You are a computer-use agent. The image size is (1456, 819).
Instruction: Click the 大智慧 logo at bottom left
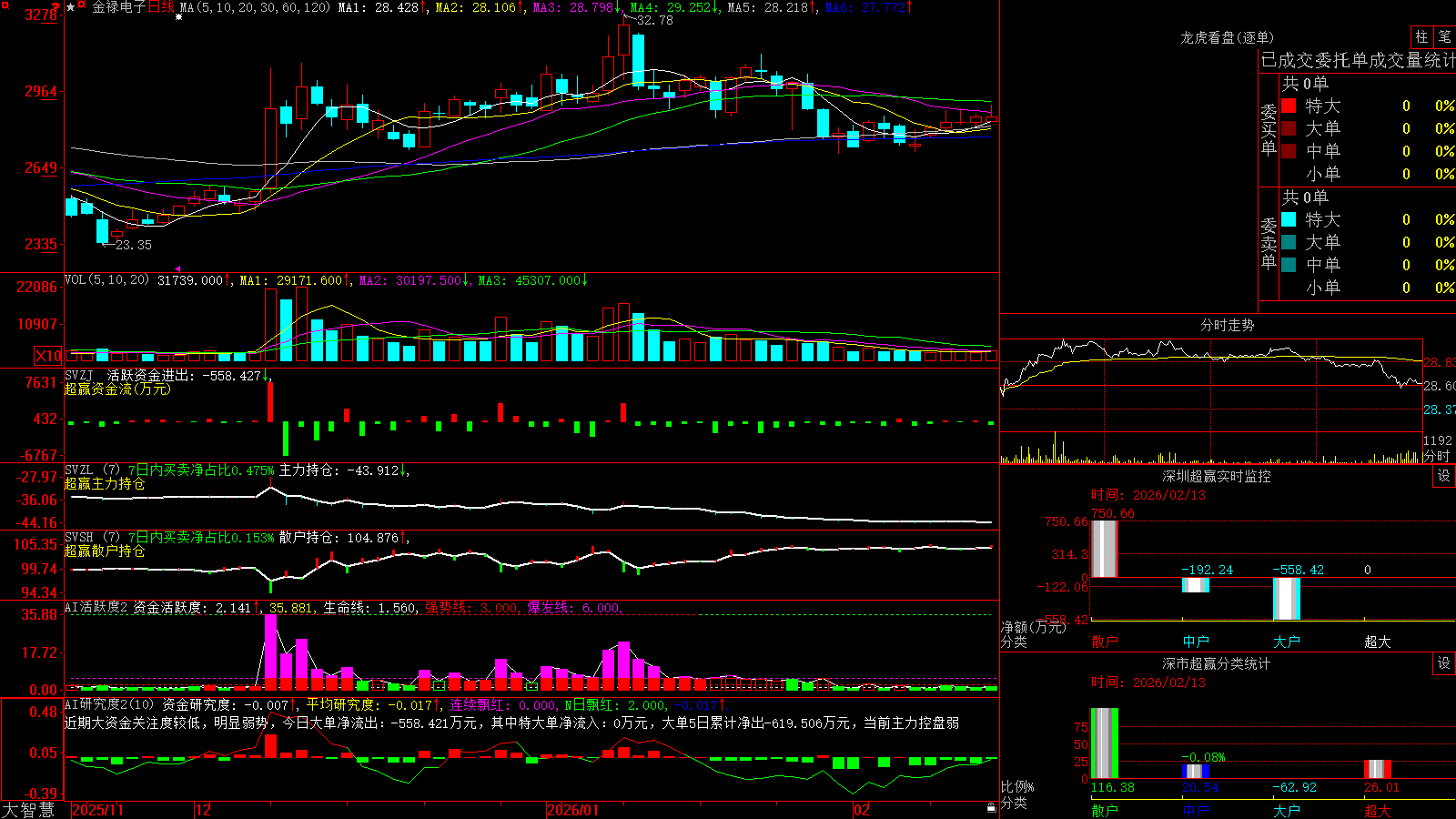click(29, 810)
